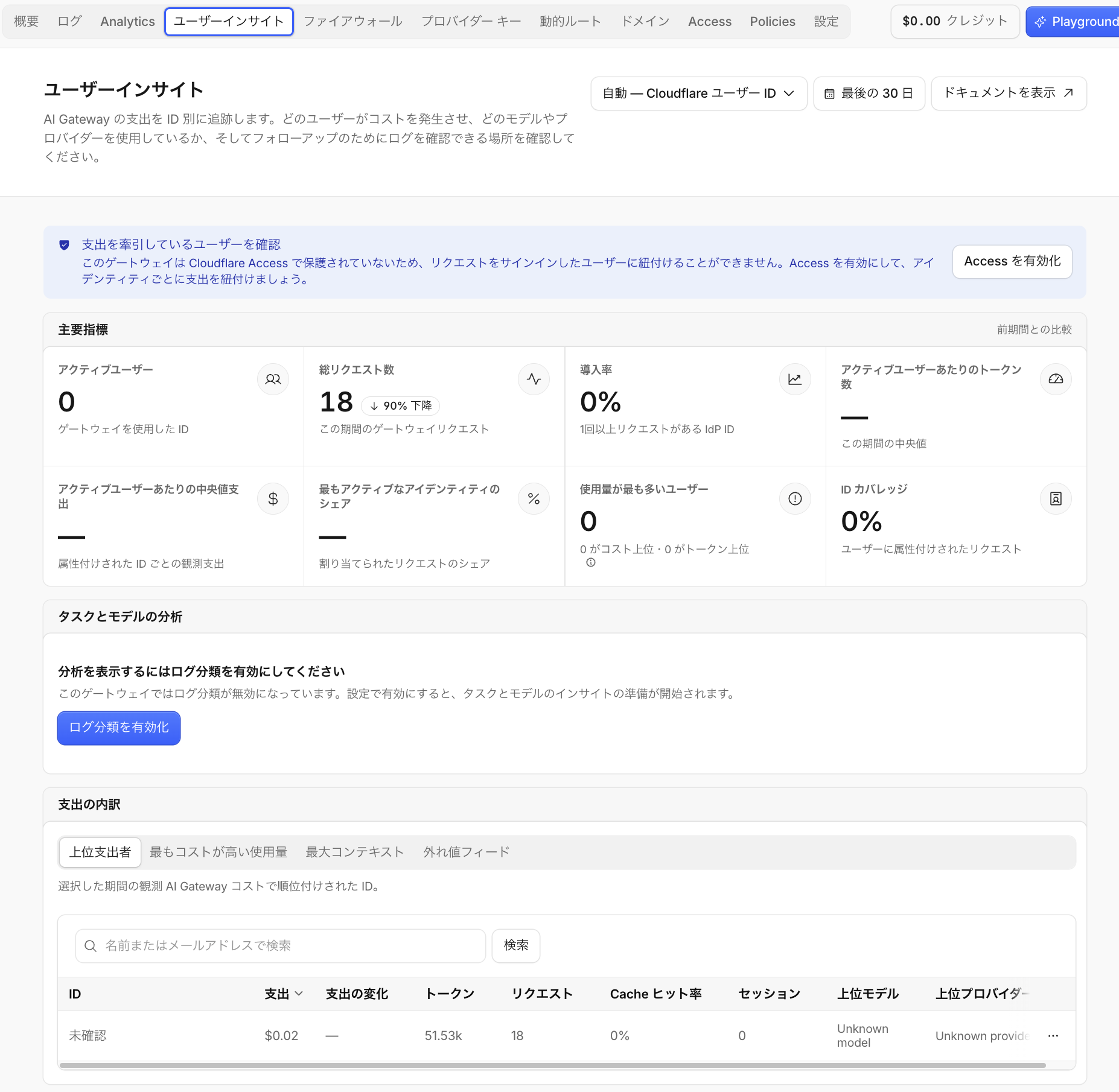Screen dimensions: 1119x1092
Task: Switch to the Access tab
Action: pyautogui.click(x=710, y=22)
